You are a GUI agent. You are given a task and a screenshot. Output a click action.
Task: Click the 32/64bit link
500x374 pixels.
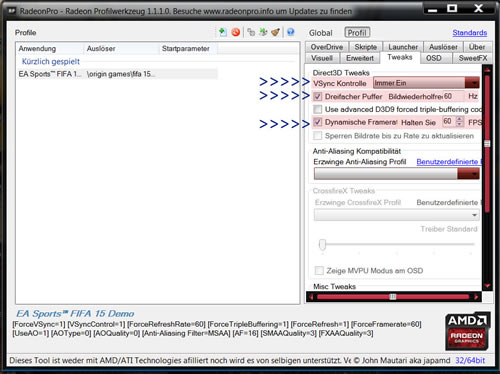pos(470,361)
